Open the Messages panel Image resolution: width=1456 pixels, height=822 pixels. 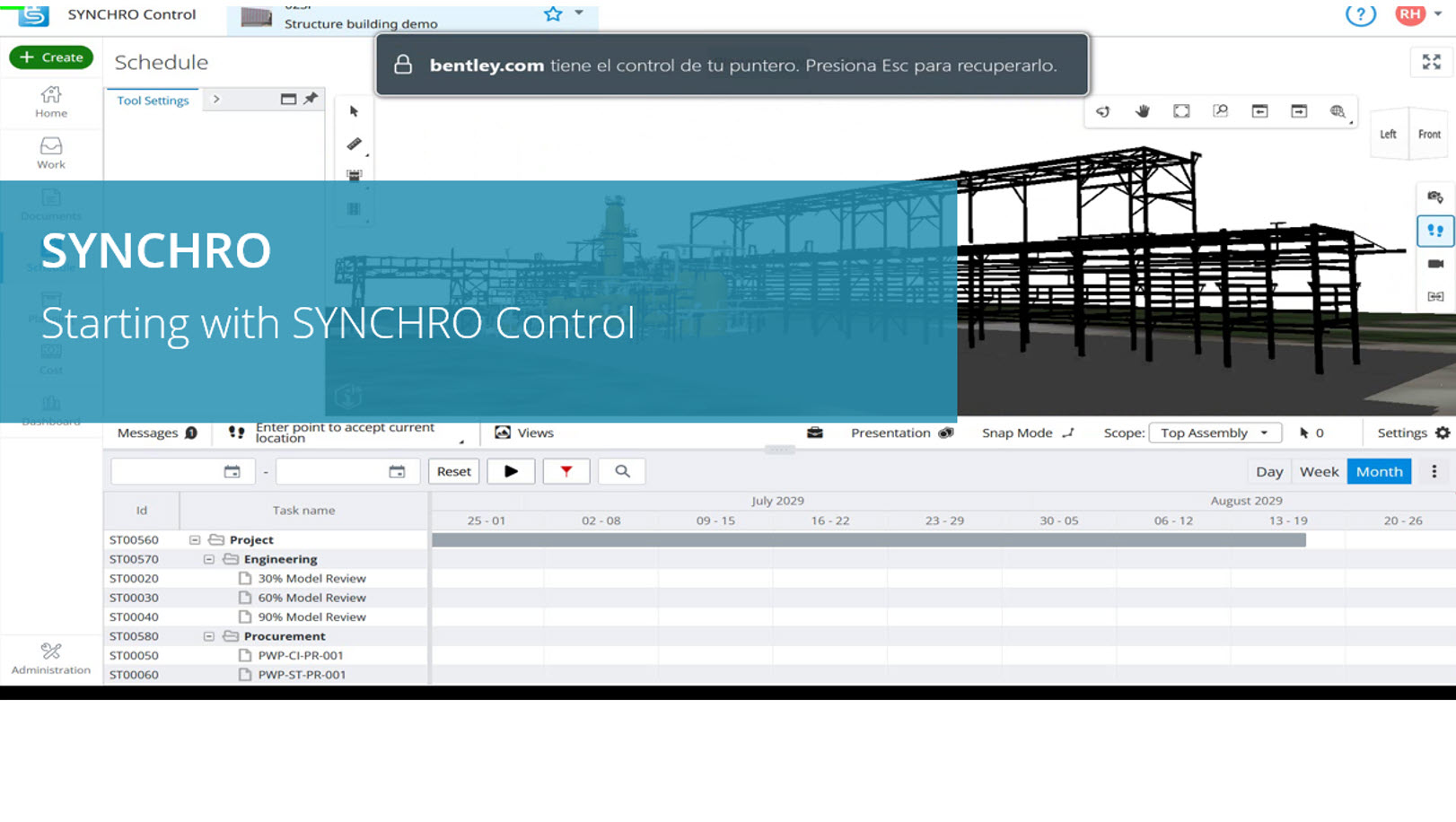157,433
